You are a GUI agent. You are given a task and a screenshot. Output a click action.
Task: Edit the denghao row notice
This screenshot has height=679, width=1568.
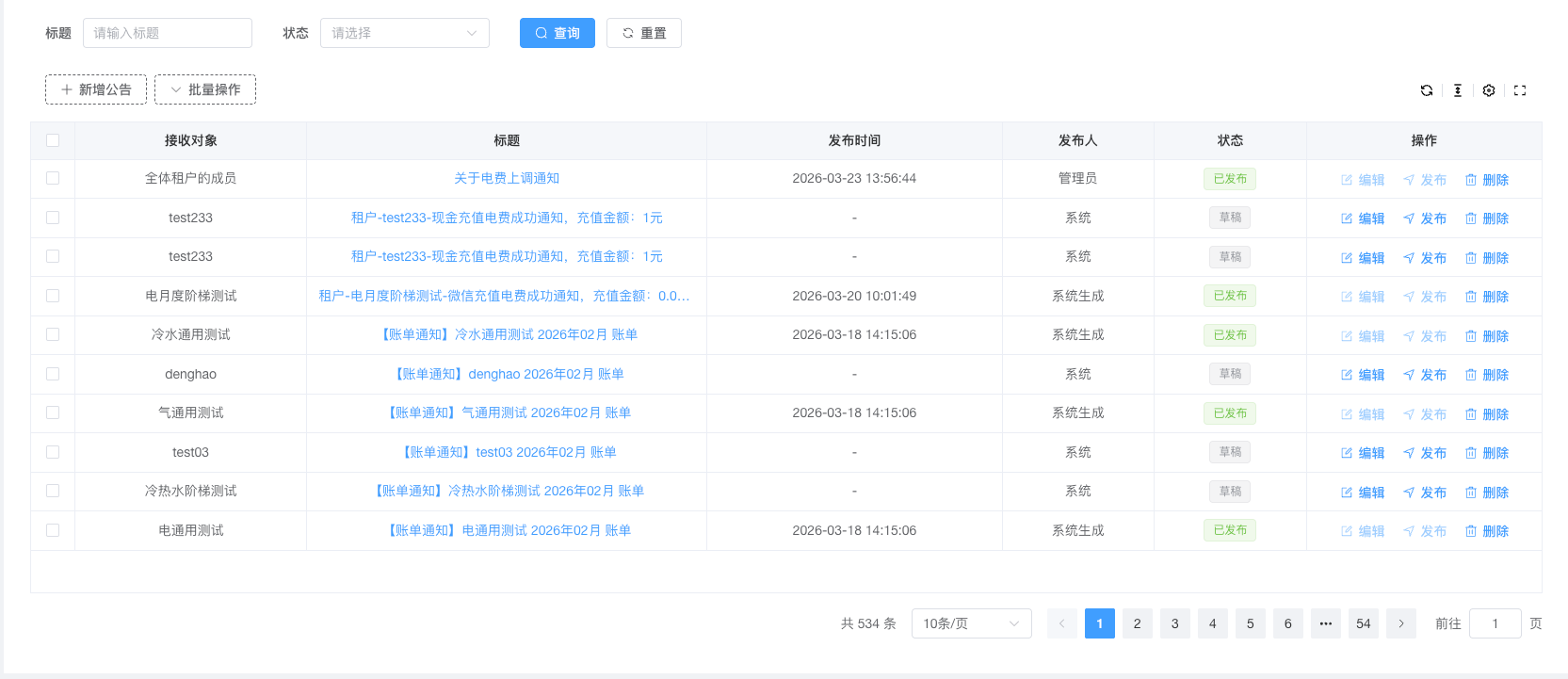[x=1363, y=375]
